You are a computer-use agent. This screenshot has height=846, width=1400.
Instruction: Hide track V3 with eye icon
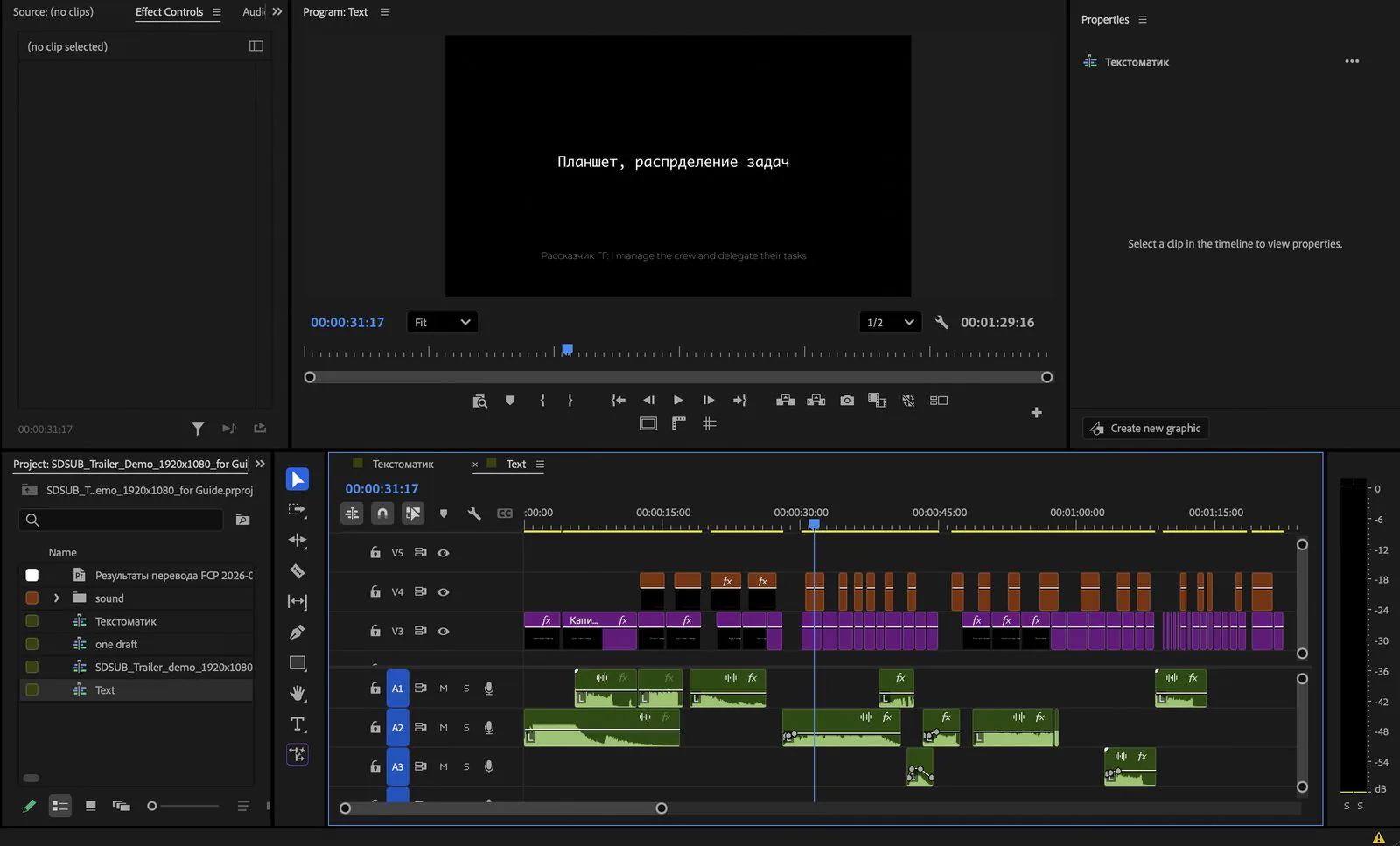click(444, 631)
